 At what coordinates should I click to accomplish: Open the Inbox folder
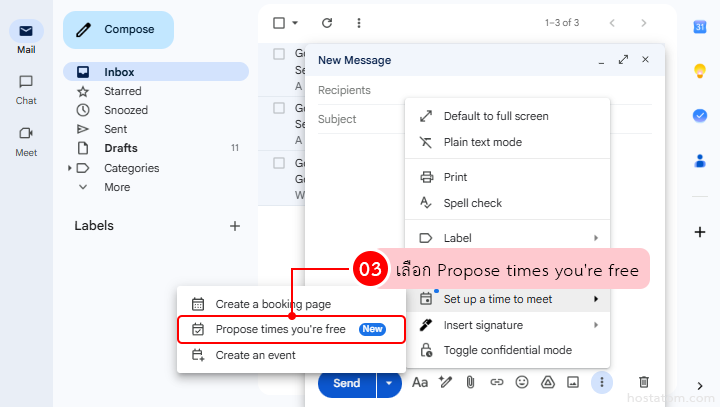156,72
